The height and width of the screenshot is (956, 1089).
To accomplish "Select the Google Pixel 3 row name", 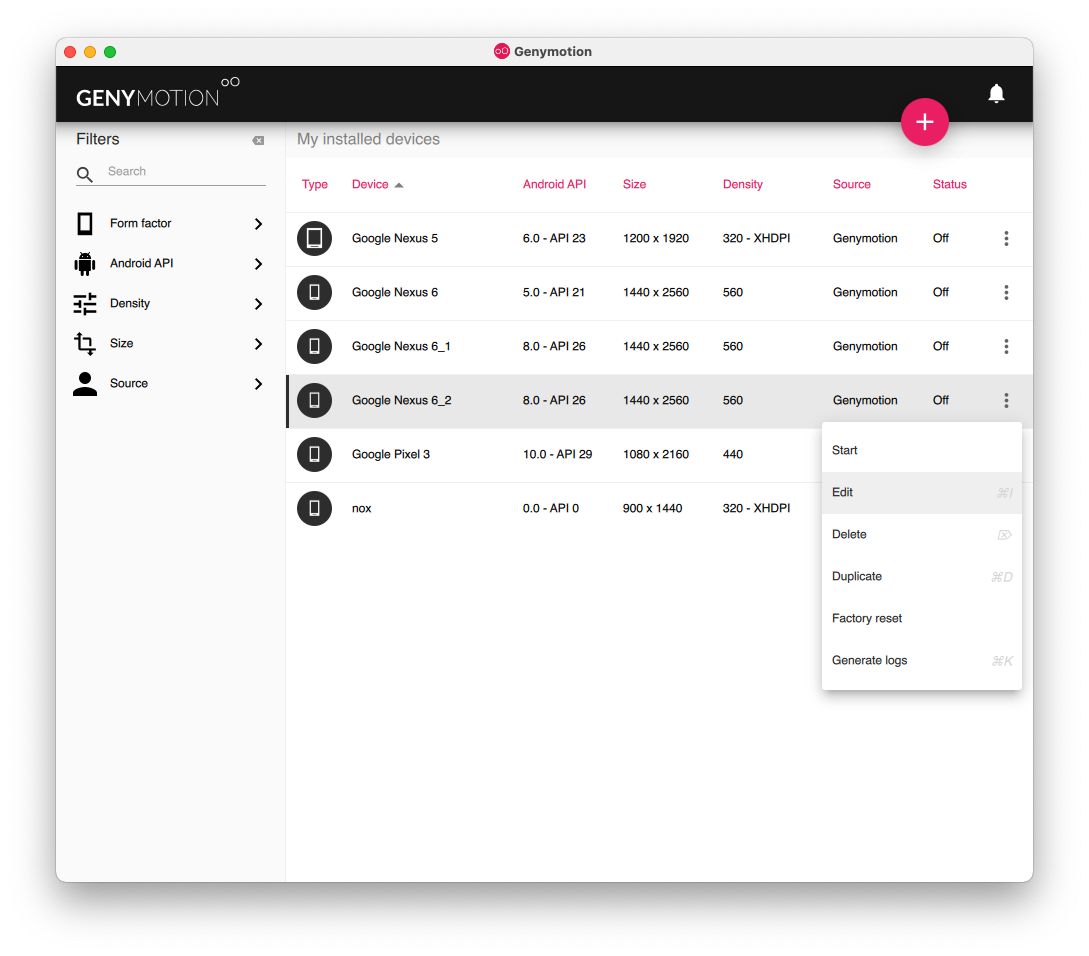I will pos(390,454).
